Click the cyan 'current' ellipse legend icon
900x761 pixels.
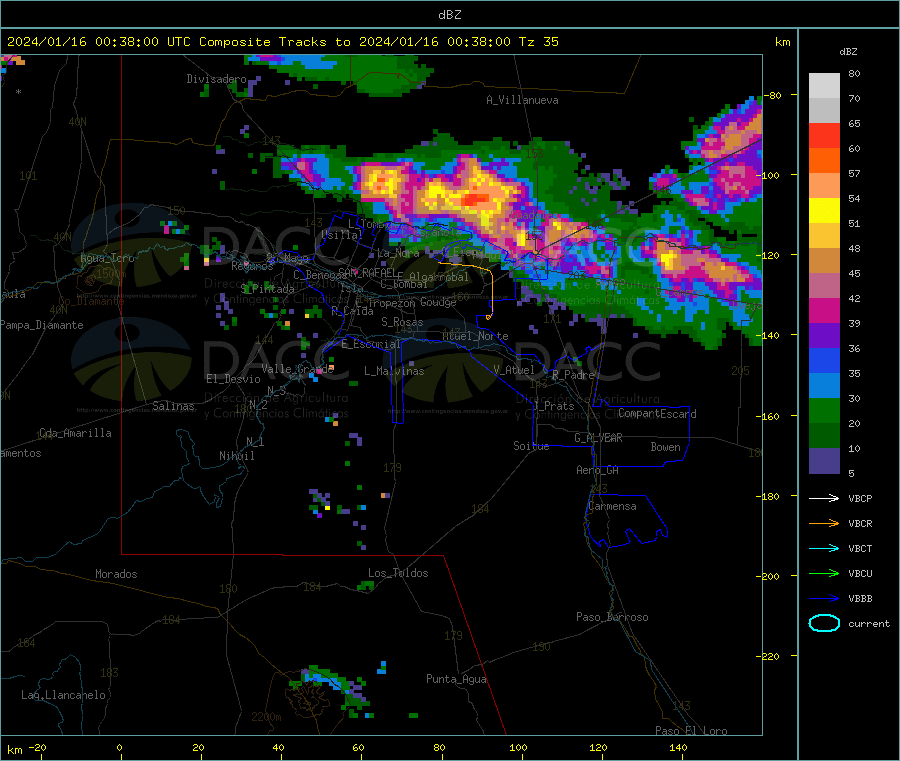click(x=824, y=623)
